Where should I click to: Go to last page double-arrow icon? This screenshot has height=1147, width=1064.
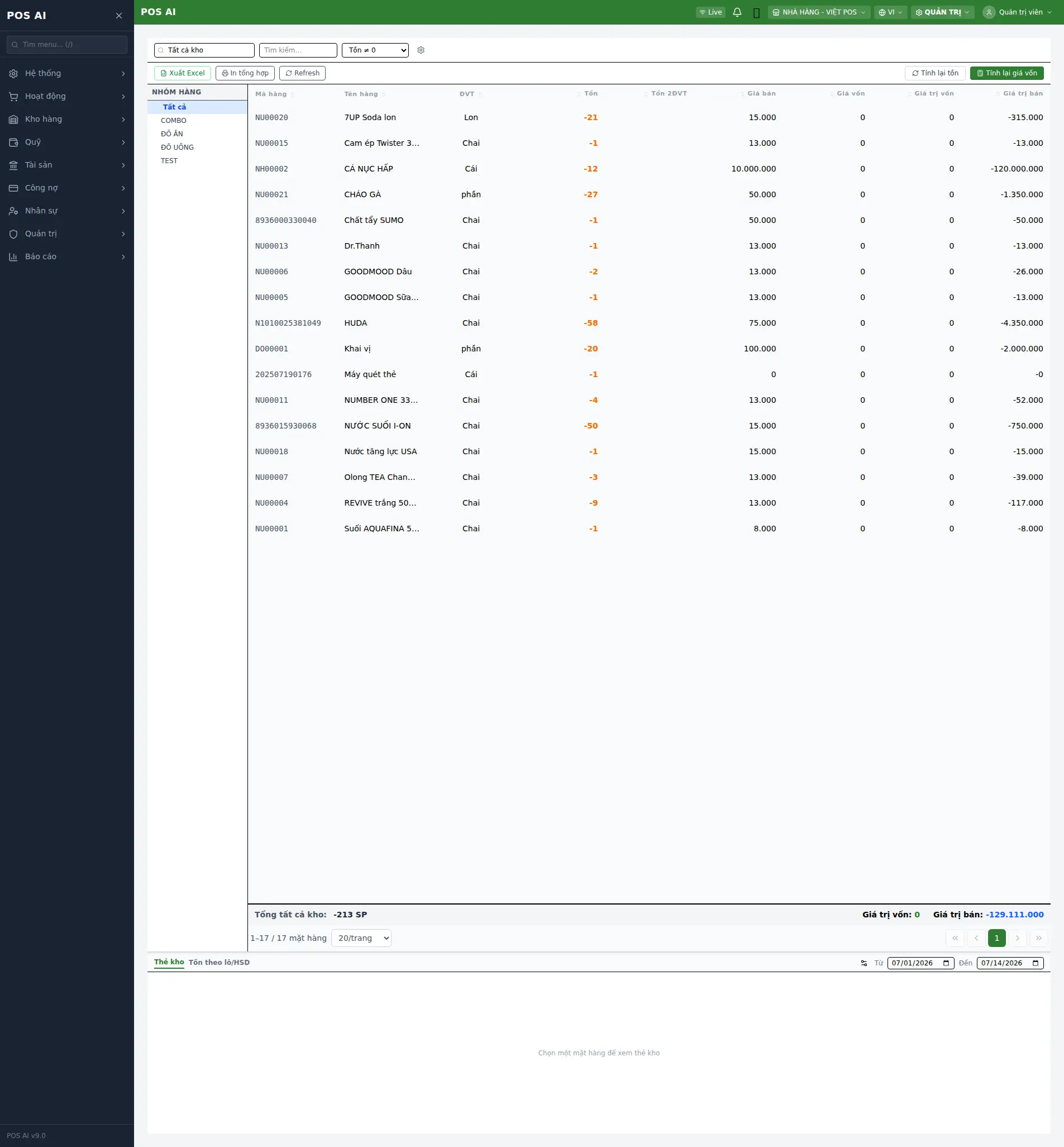point(1039,938)
